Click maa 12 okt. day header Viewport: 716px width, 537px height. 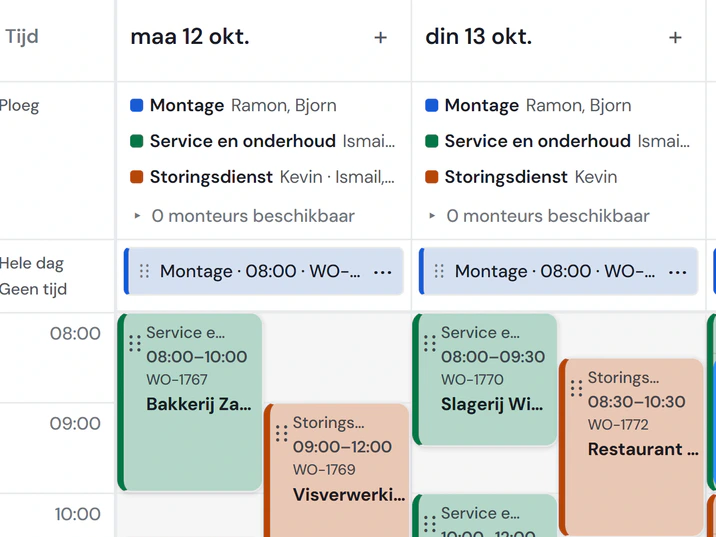190,37
